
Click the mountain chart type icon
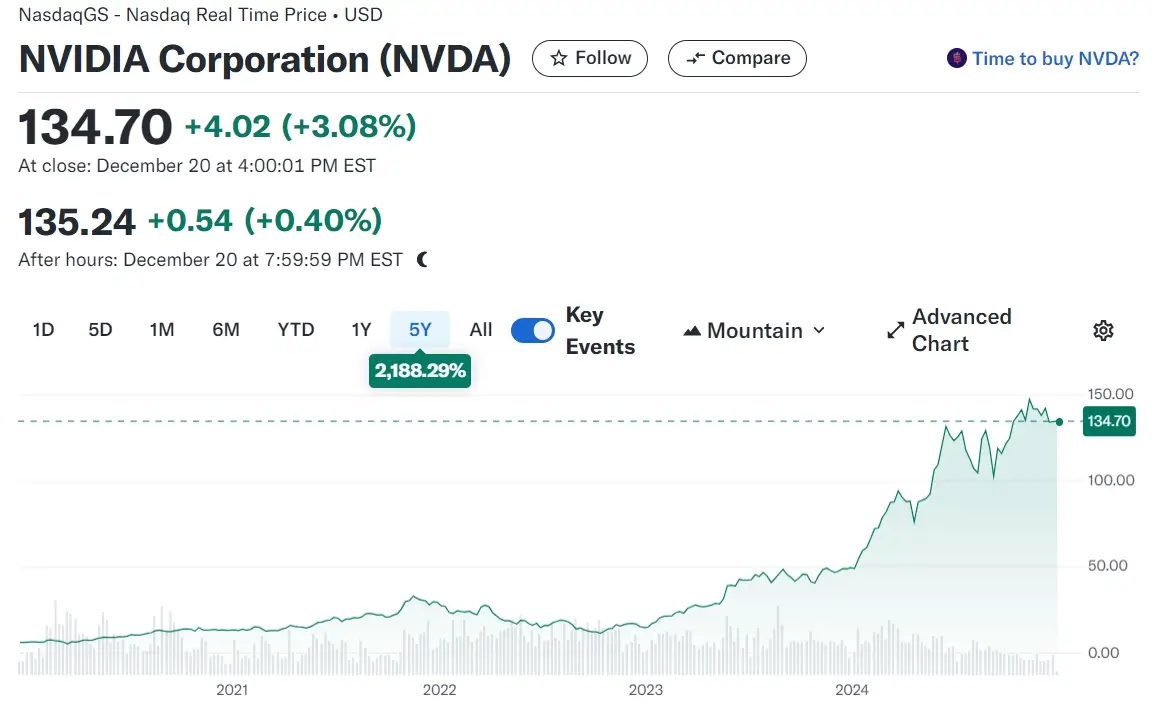[691, 330]
